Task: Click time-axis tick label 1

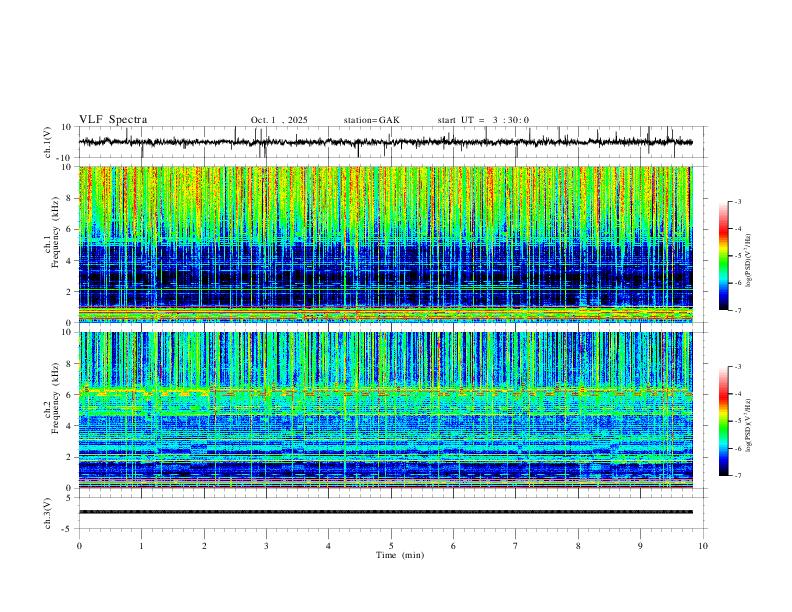Action: pyautogui.click(x=141, y=546)
